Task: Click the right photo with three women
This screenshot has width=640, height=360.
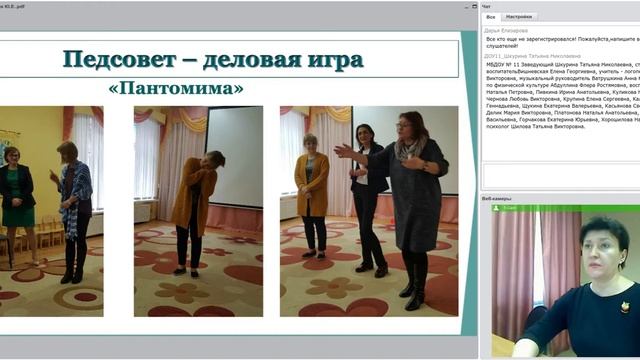Action: [369, 211]
